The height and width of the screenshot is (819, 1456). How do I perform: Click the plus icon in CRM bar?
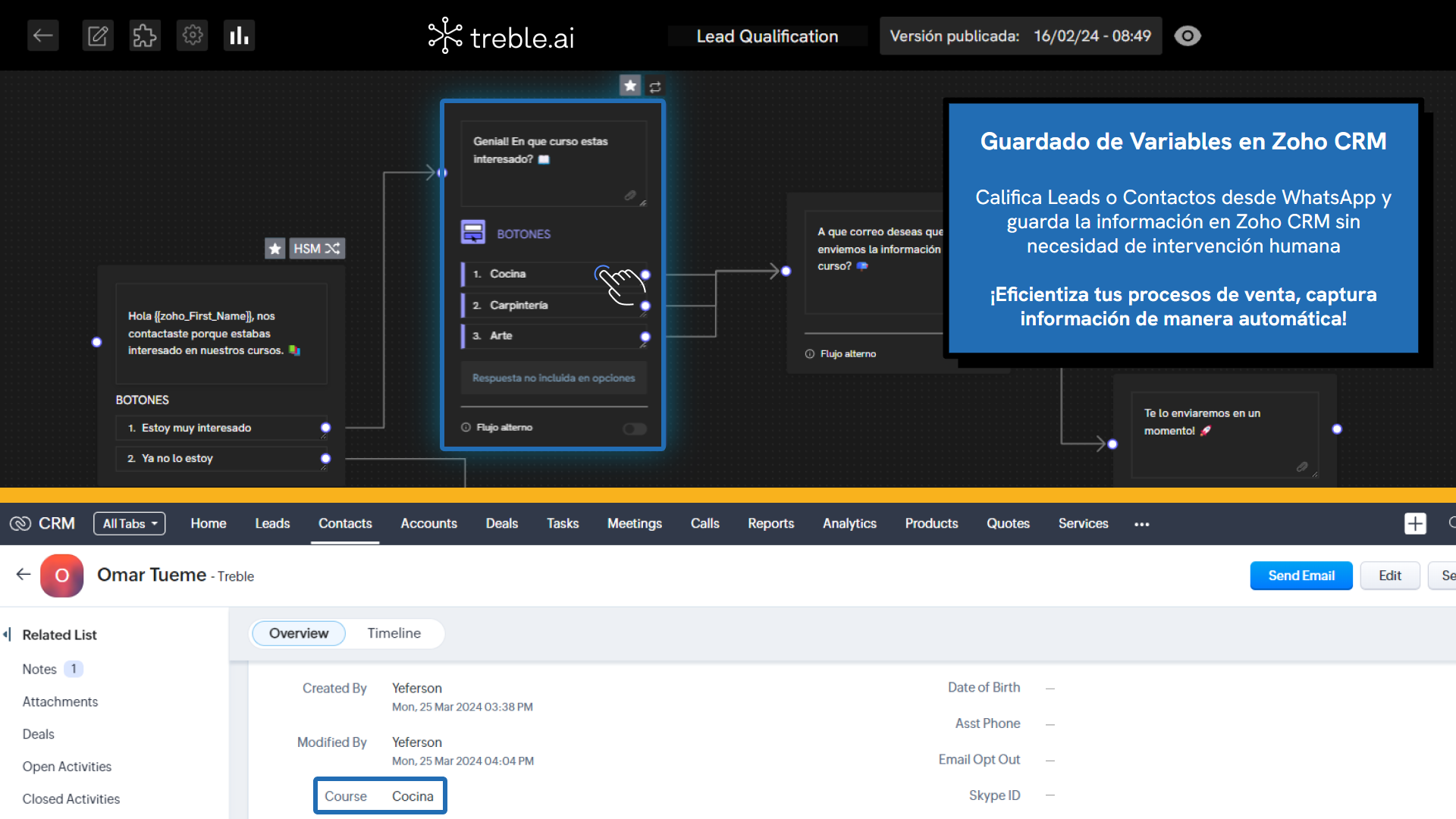[x=1415, y=524]
